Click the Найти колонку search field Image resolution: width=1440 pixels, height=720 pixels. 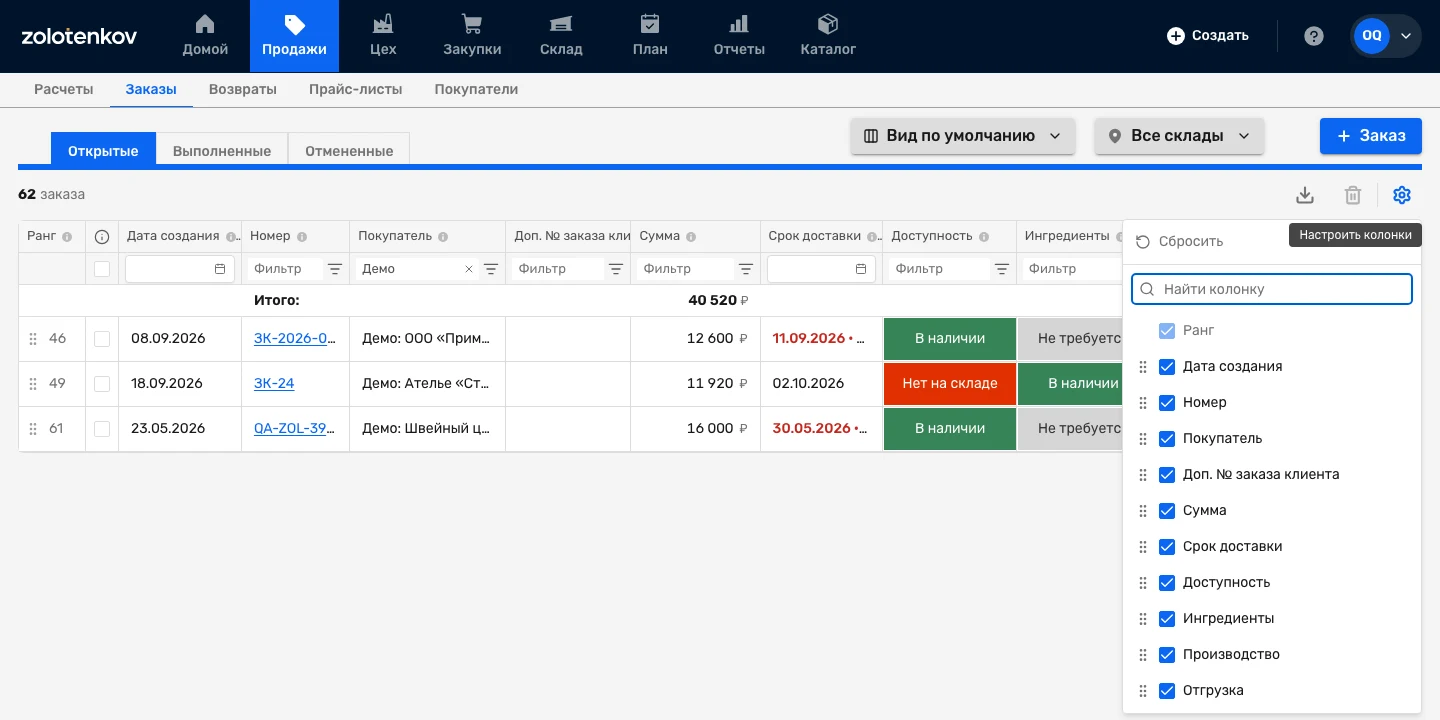[x=1272, y=289]
